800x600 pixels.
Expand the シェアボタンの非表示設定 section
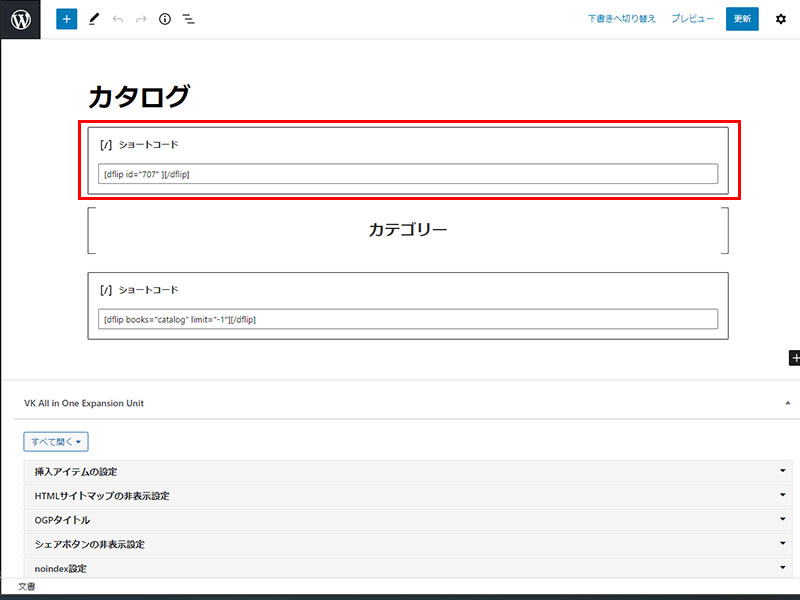coord(406,544)
